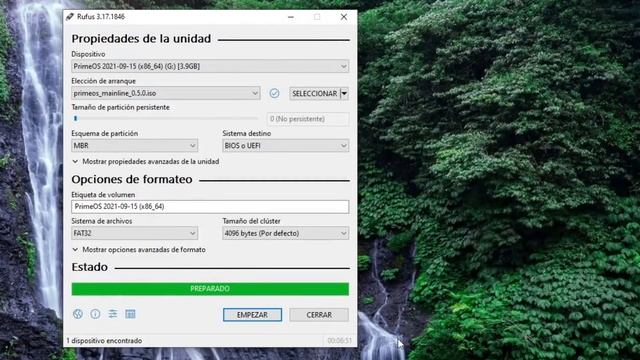The height and width of the screenshot is (360, 640).
Task: Click the EMPEZAR button
Action: click(252, 315)
